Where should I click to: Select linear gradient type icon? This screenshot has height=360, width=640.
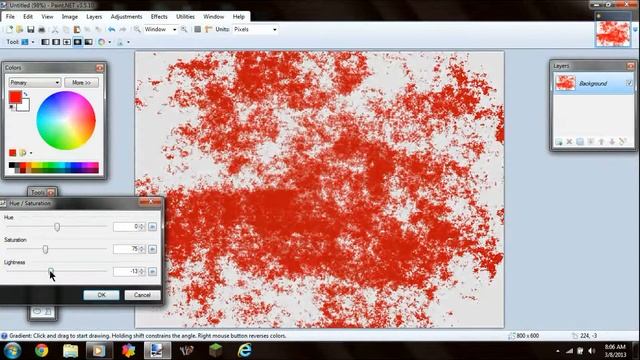coord(45,42)
